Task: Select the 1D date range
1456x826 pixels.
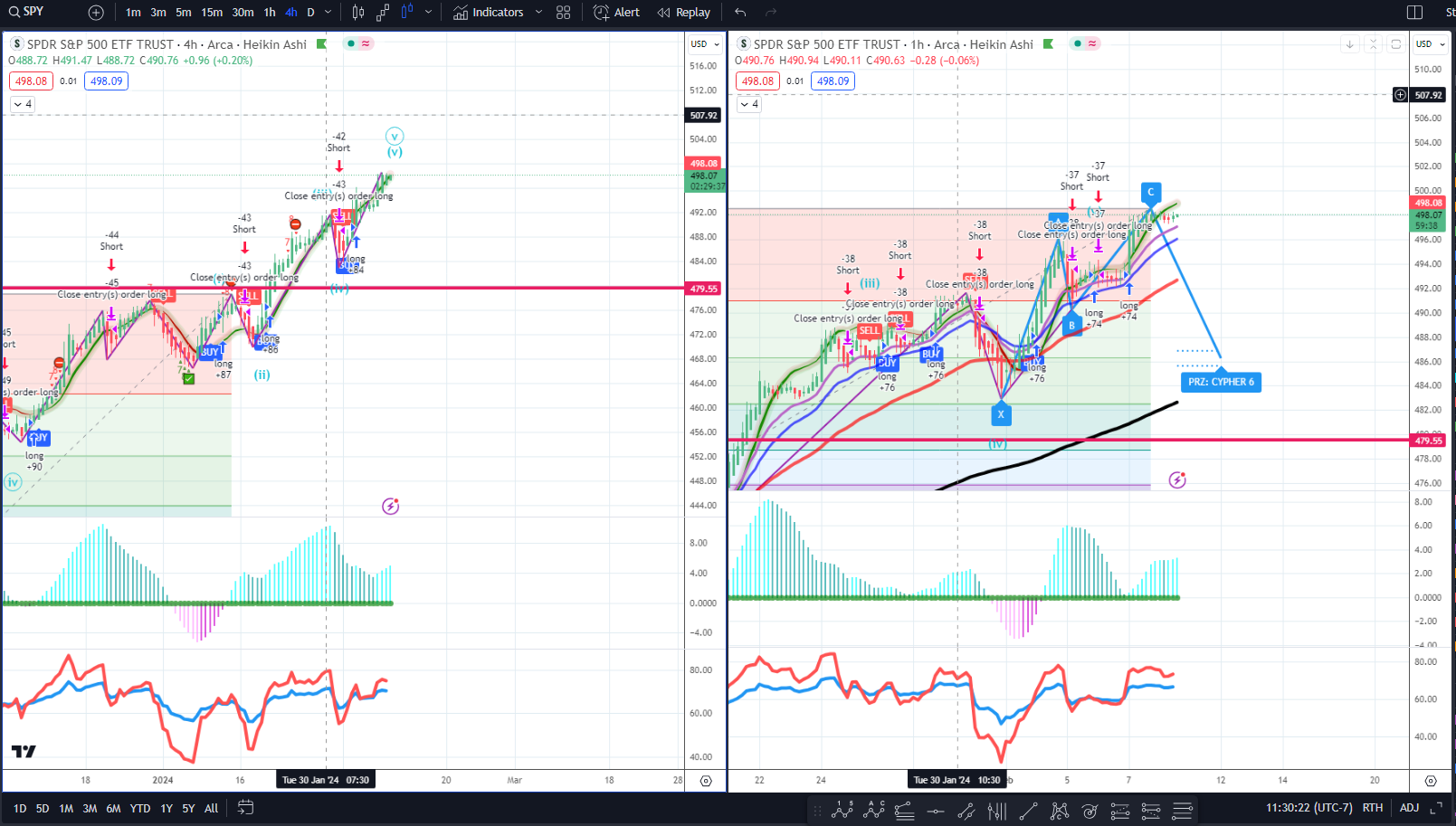Action: pyautogui.click(x=20, y=809)
